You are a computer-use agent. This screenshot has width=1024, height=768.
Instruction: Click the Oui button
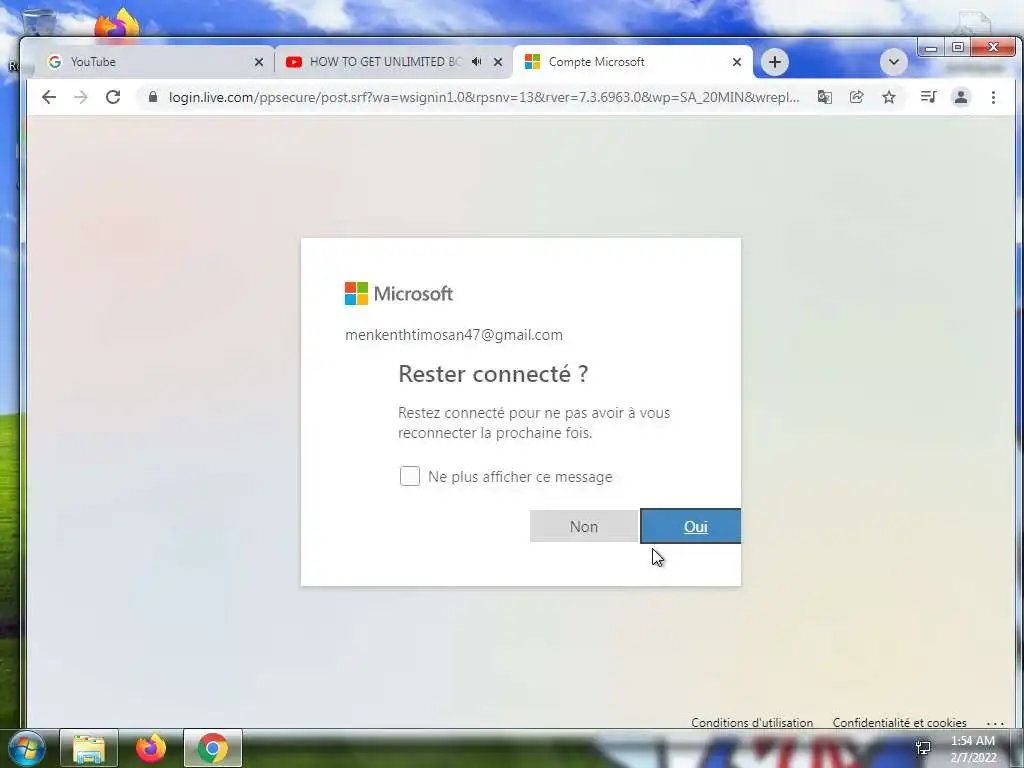coord(691,526)
